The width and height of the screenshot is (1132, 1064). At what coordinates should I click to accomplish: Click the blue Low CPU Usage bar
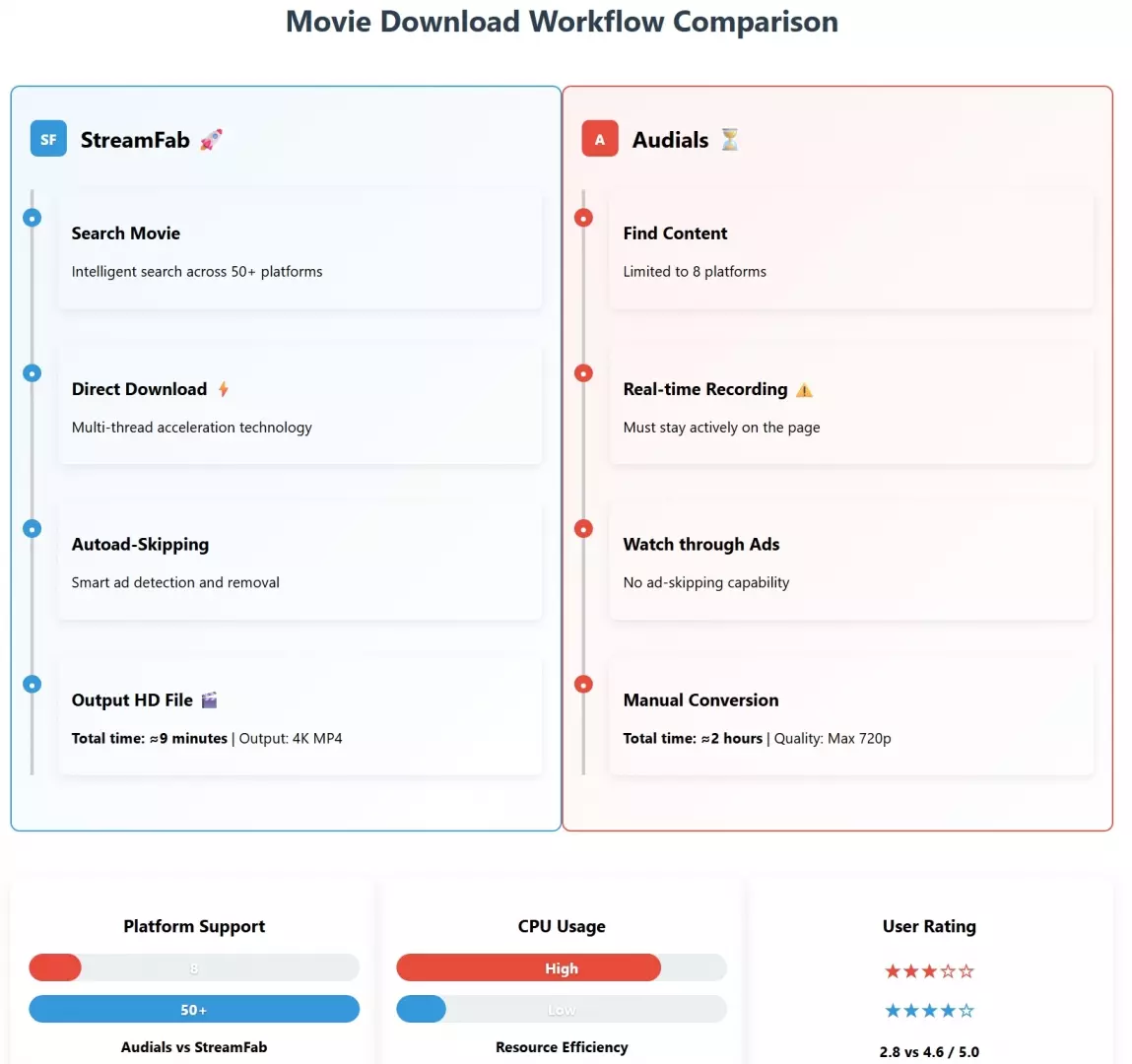(421, 1009)
